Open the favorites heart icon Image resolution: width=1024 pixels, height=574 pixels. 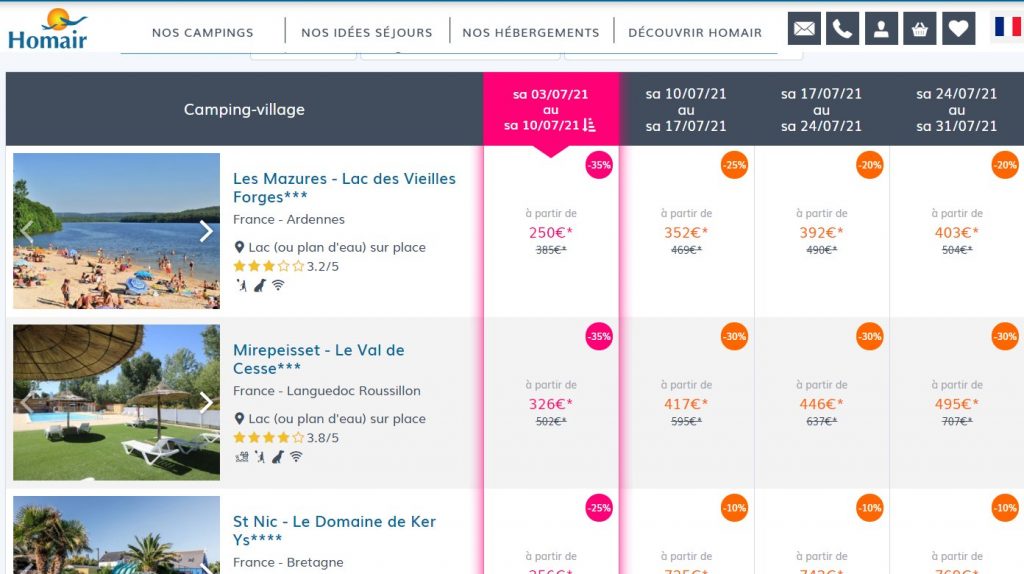coord(958,29)
